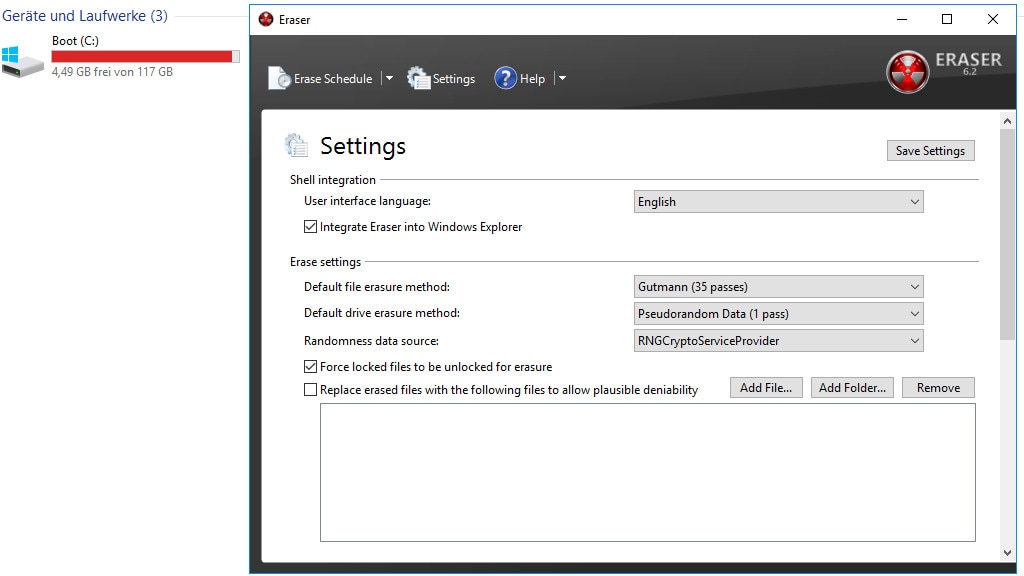Image resolution: width=1024 pixels, height=576 pixels.
Task: Click the Settings page heading icon
Action: pos(296,145)
